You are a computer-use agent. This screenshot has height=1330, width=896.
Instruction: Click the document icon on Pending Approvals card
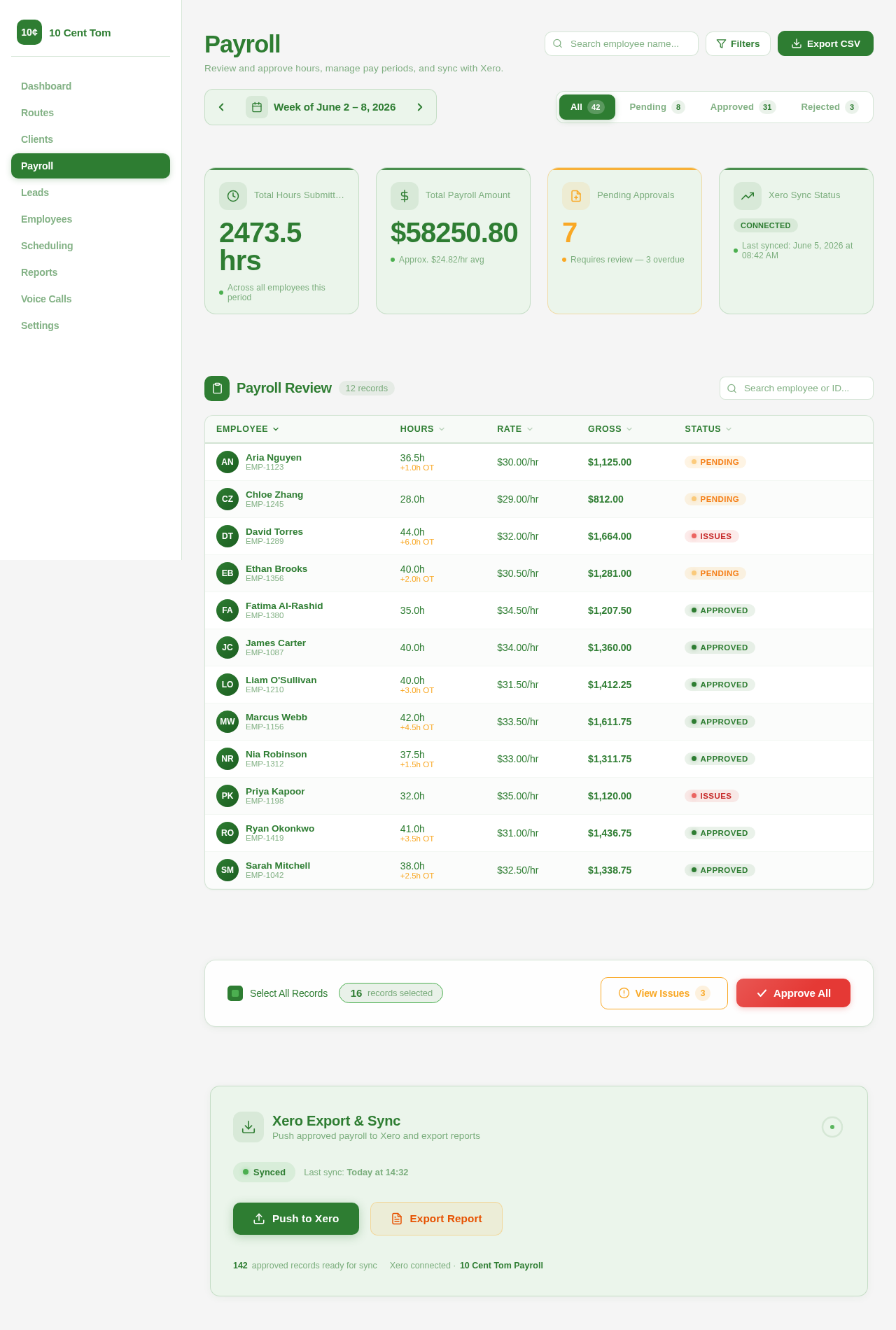click(576, 196)
